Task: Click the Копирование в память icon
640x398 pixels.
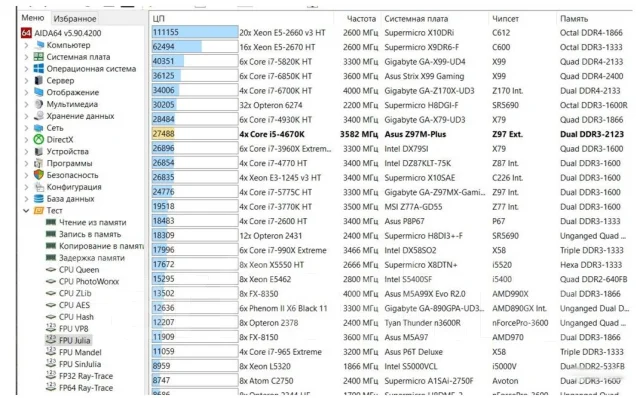Action: tap(51, 246)
